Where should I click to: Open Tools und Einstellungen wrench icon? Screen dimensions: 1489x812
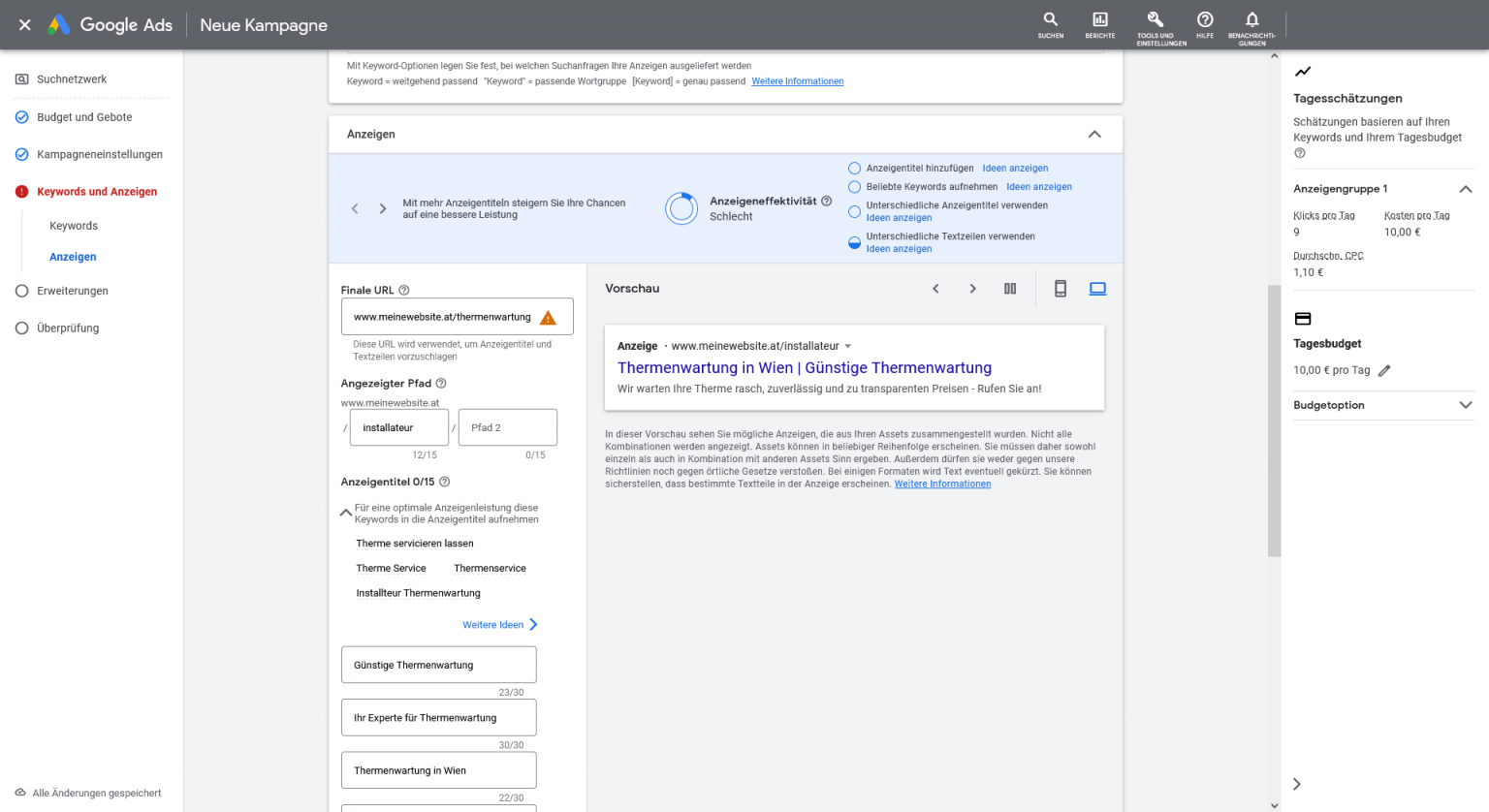(1156, 19)
